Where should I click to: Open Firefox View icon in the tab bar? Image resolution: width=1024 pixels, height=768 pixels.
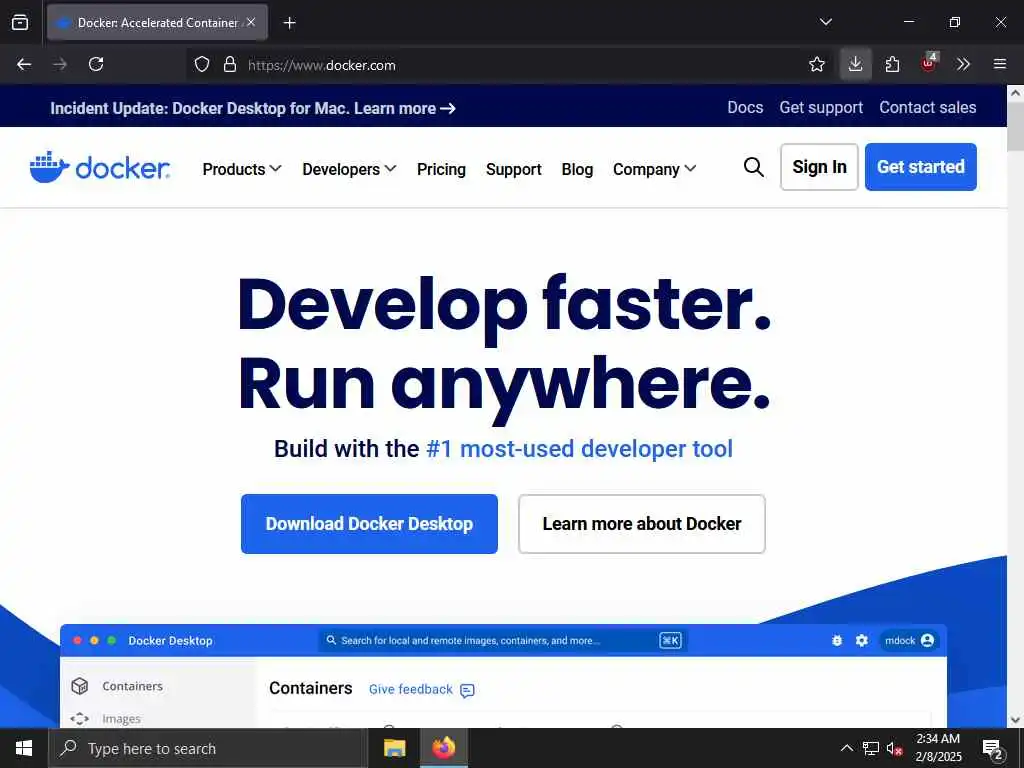pos(20,22)
